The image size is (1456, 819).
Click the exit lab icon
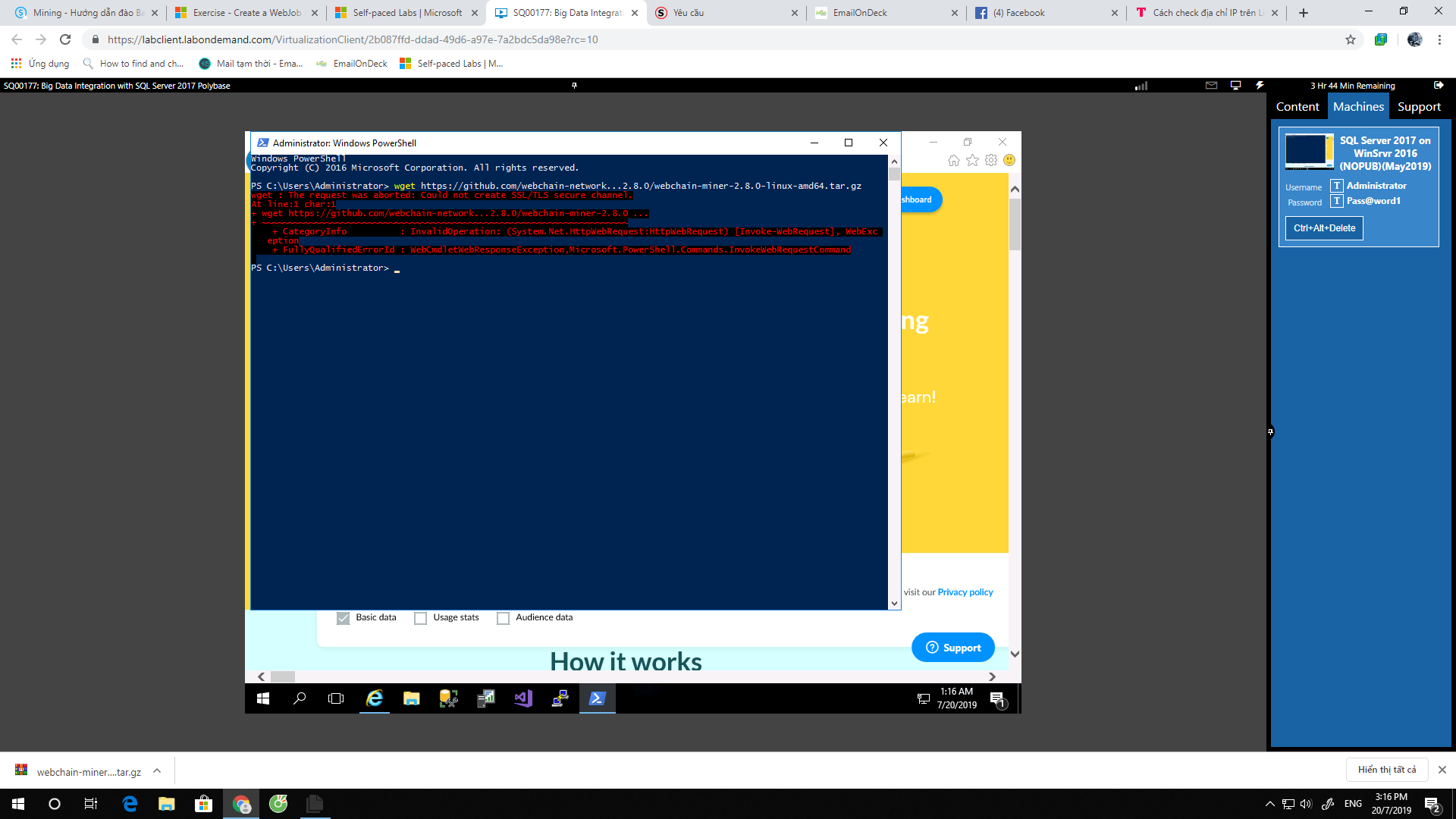[1439, 86]
